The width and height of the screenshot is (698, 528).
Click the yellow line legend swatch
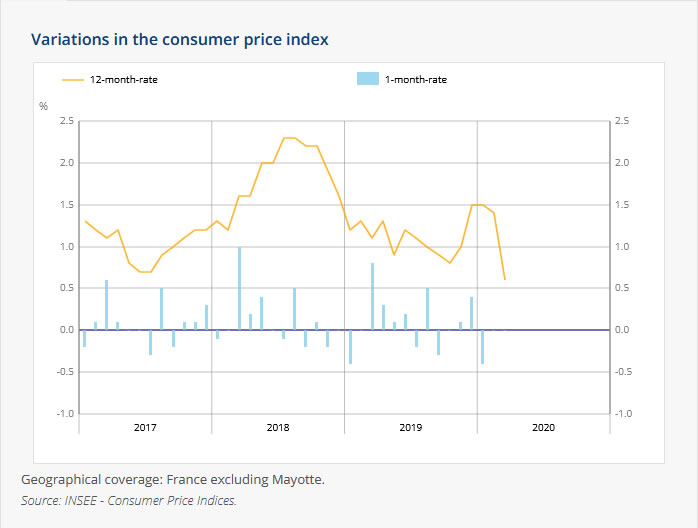(x=73, y=79)
